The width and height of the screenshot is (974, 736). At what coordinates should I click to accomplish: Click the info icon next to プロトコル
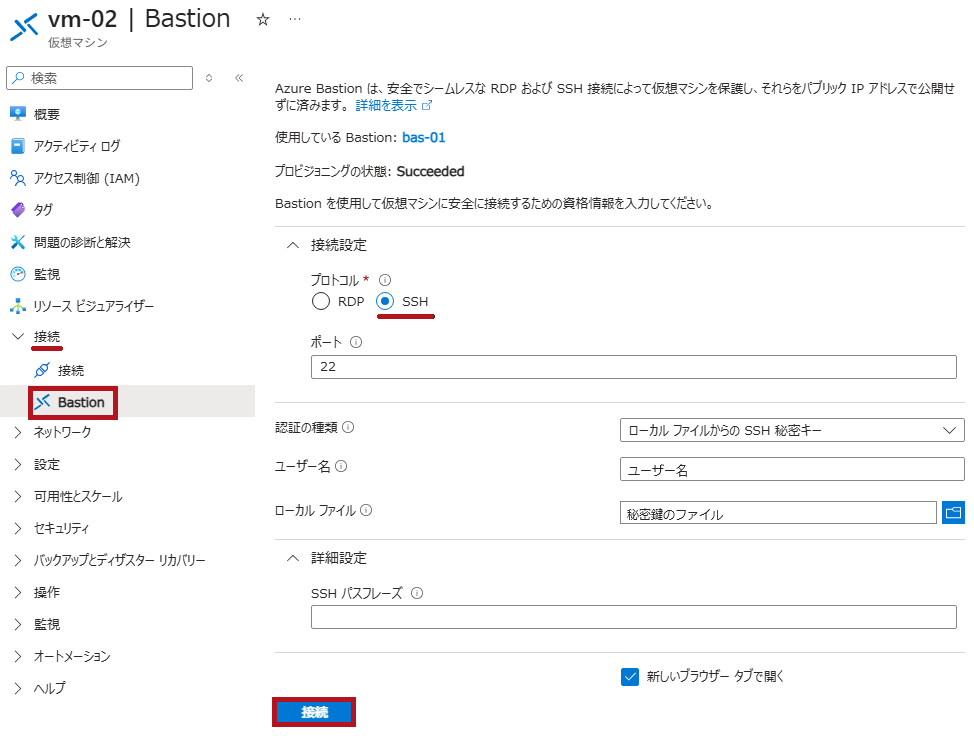click(385, 280)
